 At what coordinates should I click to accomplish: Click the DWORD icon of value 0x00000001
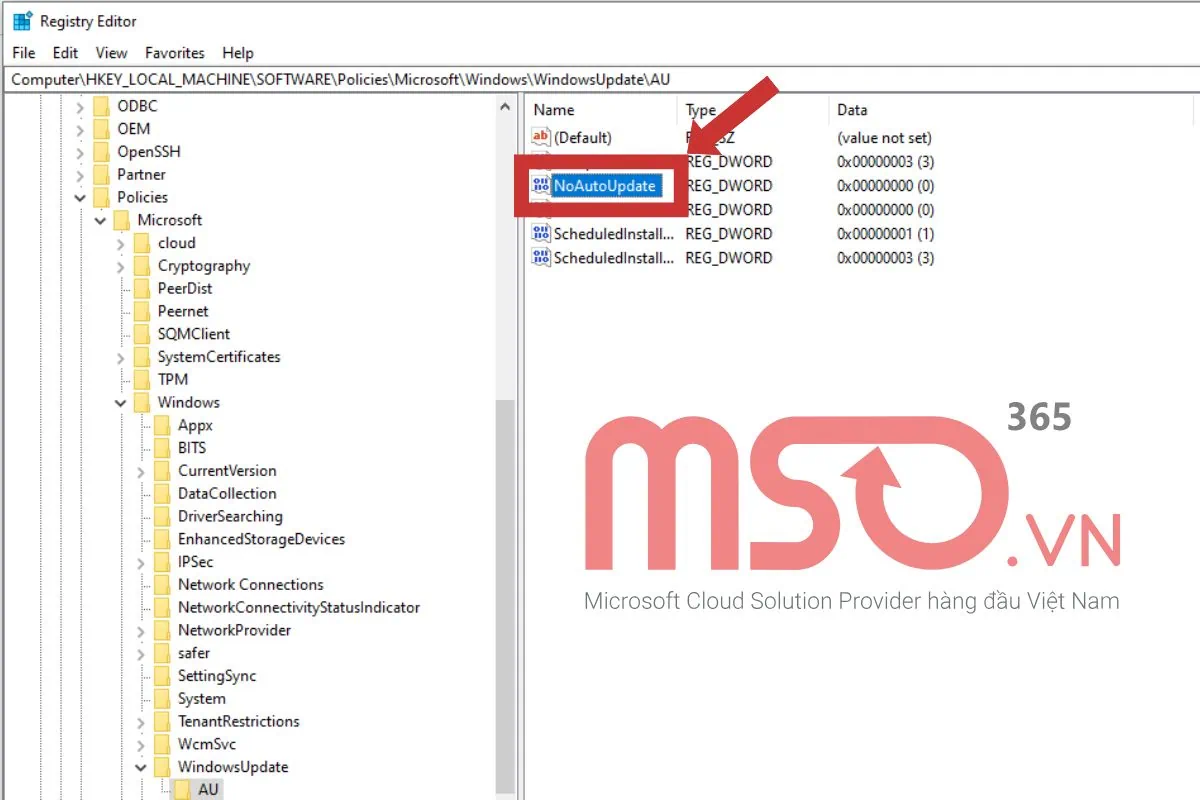pyautogui.click(x=541, y=234)
